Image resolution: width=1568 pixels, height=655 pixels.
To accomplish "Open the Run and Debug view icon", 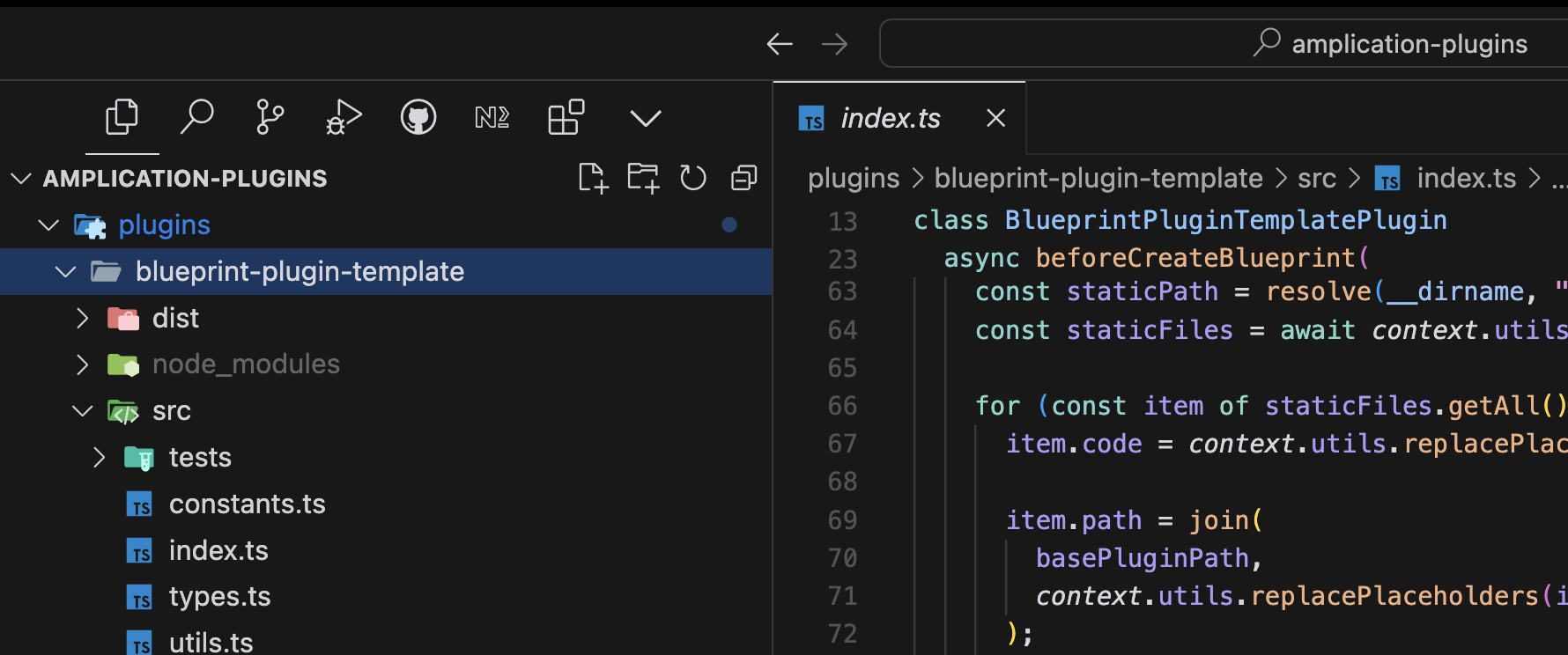I will point(344,117).
